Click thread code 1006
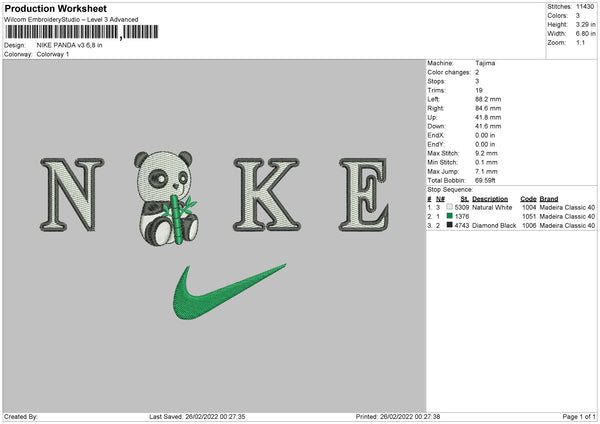Viewport: 600px width, 424px height. coord(529,225)
